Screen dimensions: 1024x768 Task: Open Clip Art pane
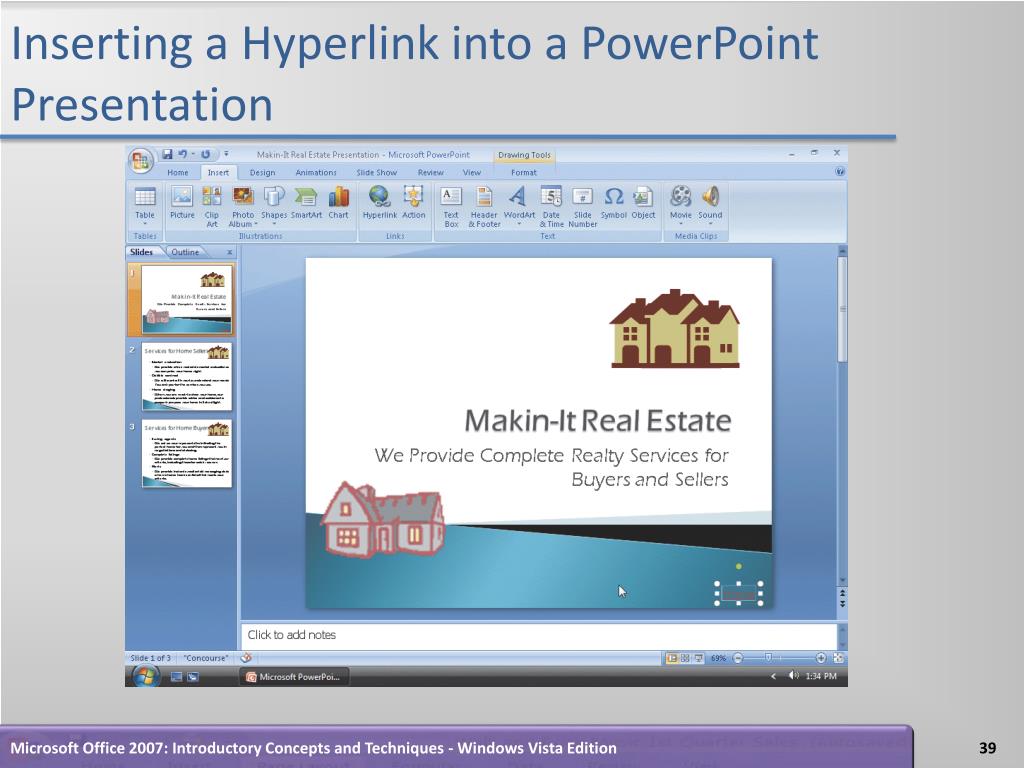(x=212, y=206)
